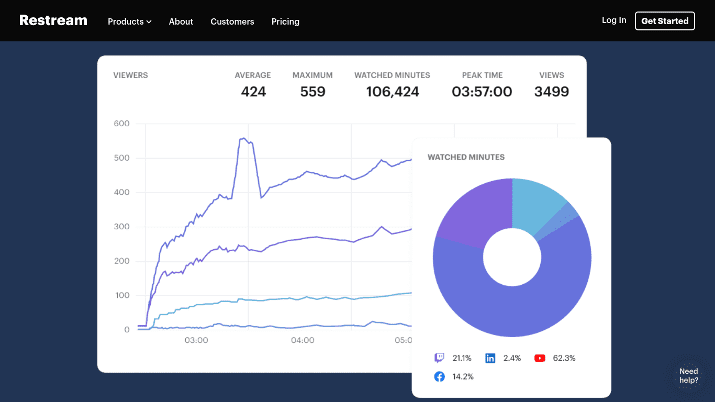Go to the Customers page
Screen dimensions: 715x402
pyautogui.click(x=232, y=21)
